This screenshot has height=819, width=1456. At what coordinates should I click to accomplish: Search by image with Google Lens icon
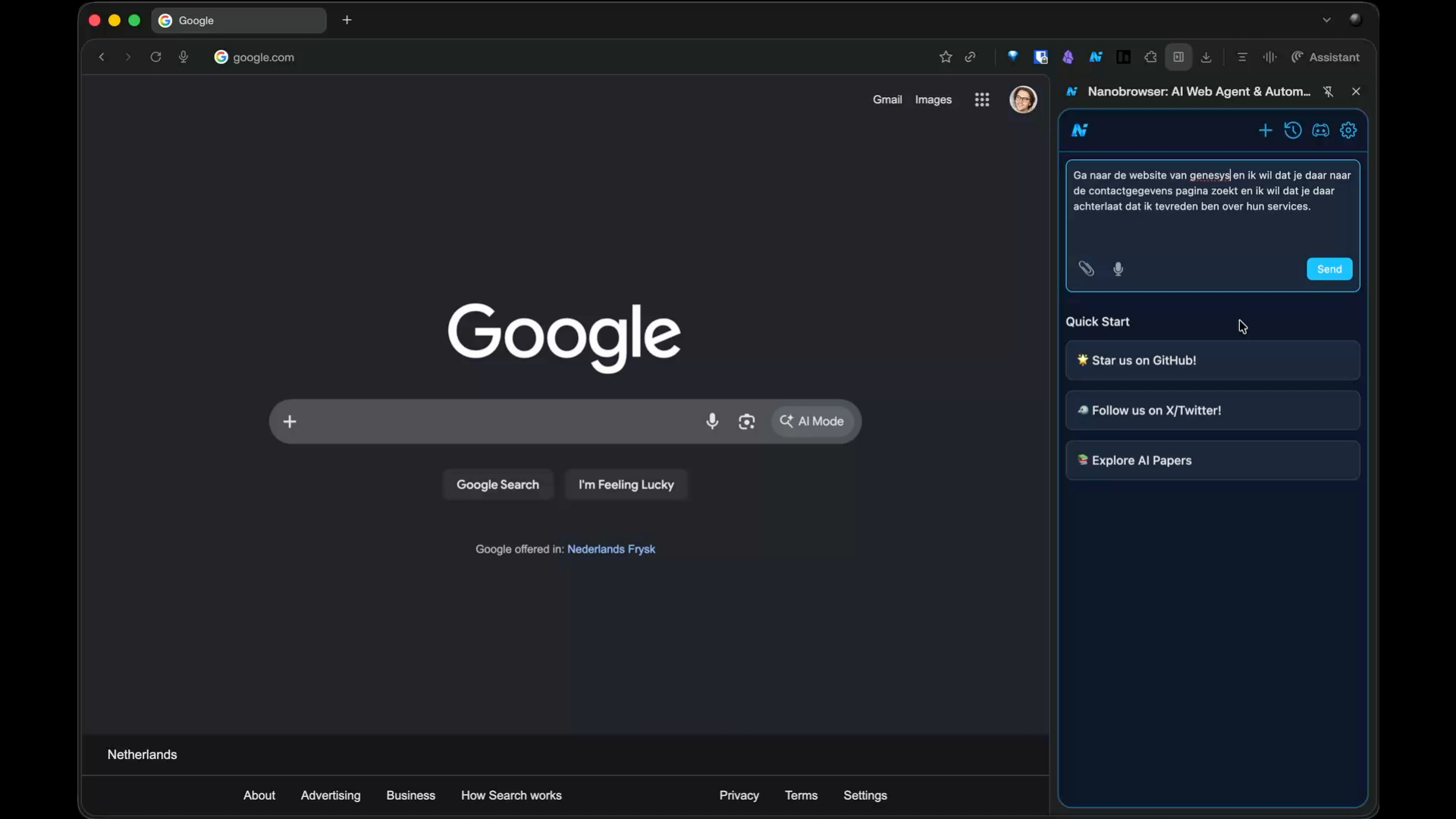[x=747, y=422]
